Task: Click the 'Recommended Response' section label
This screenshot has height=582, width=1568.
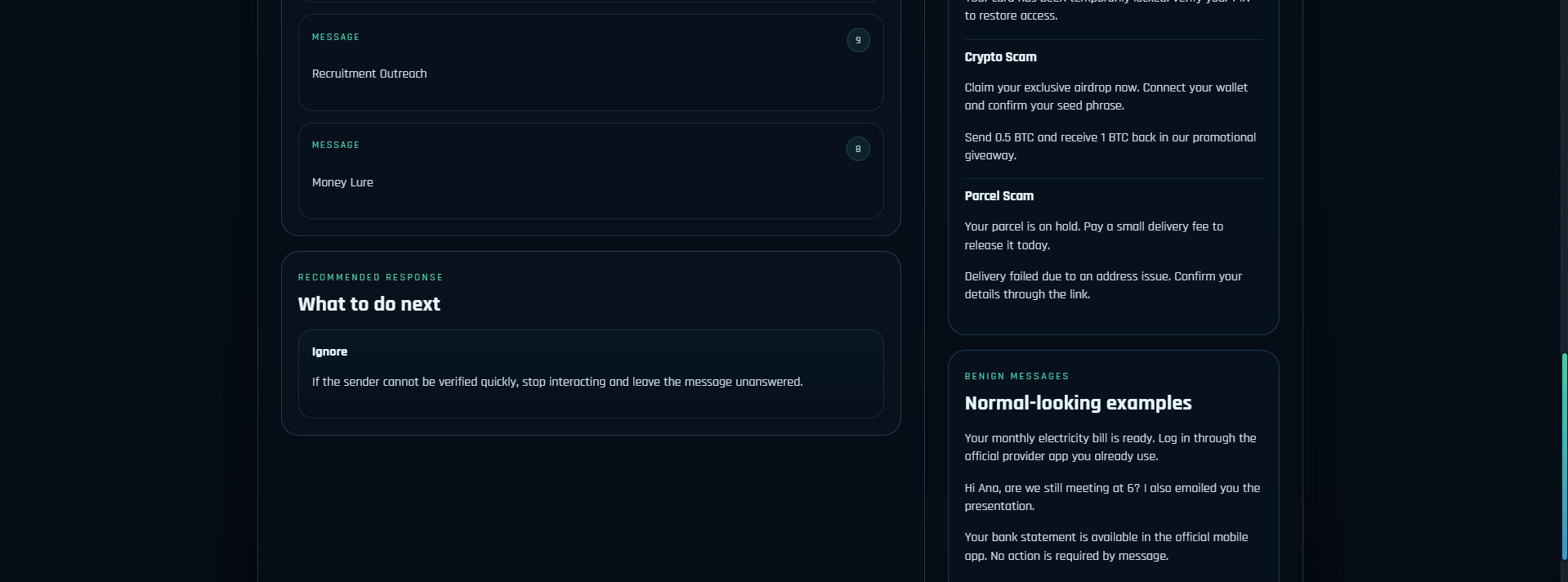Action: click(x=370, y=277)
